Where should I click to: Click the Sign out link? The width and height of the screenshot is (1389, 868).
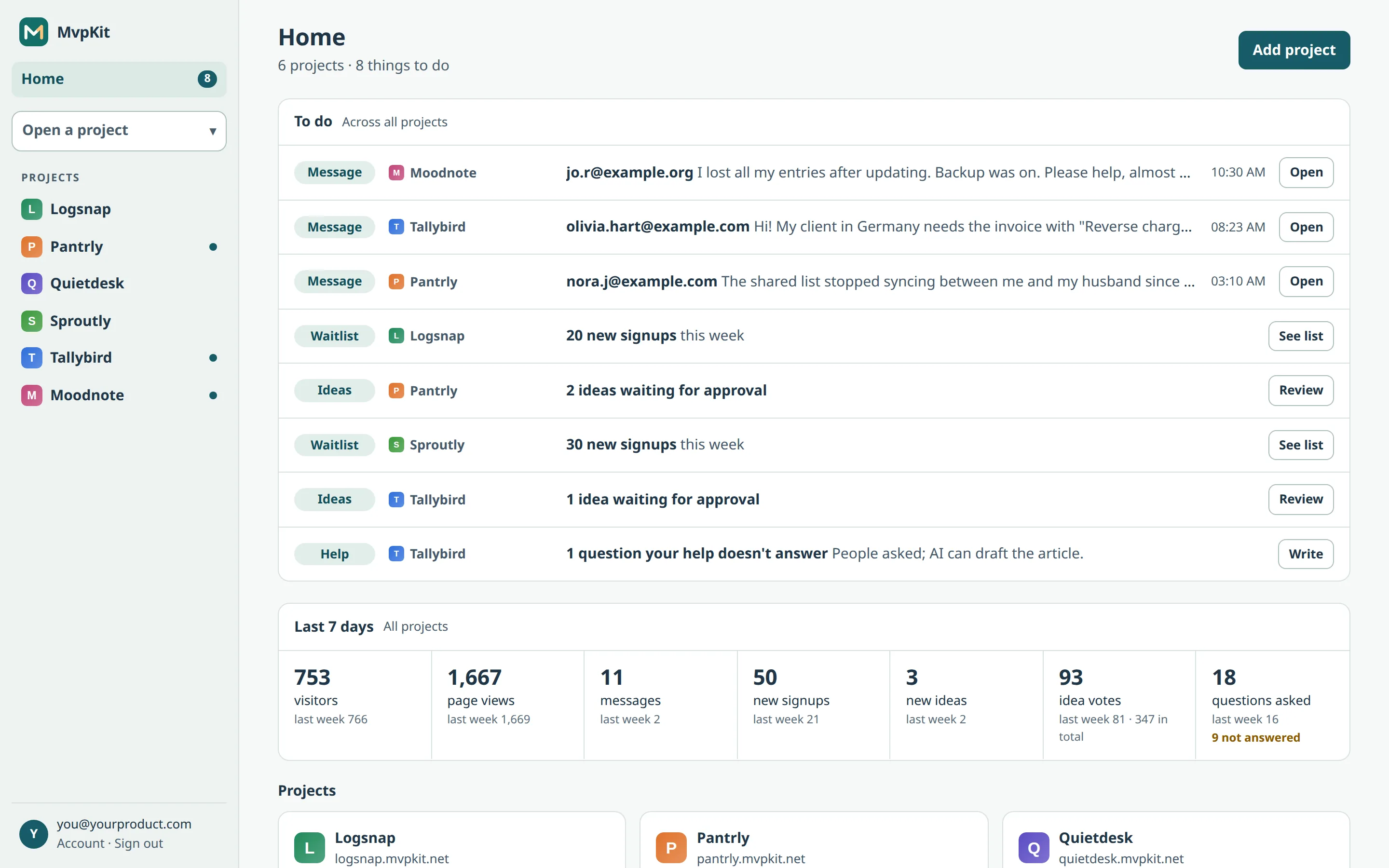(138, 843)
